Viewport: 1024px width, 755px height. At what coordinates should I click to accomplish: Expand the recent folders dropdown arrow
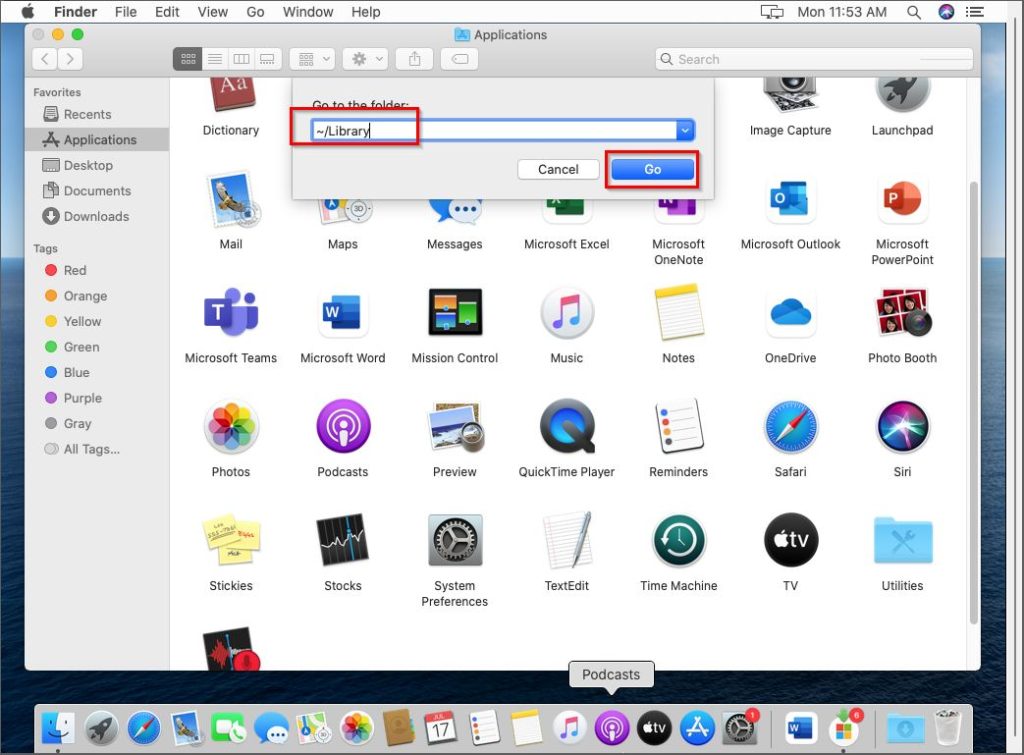[684, 131]
